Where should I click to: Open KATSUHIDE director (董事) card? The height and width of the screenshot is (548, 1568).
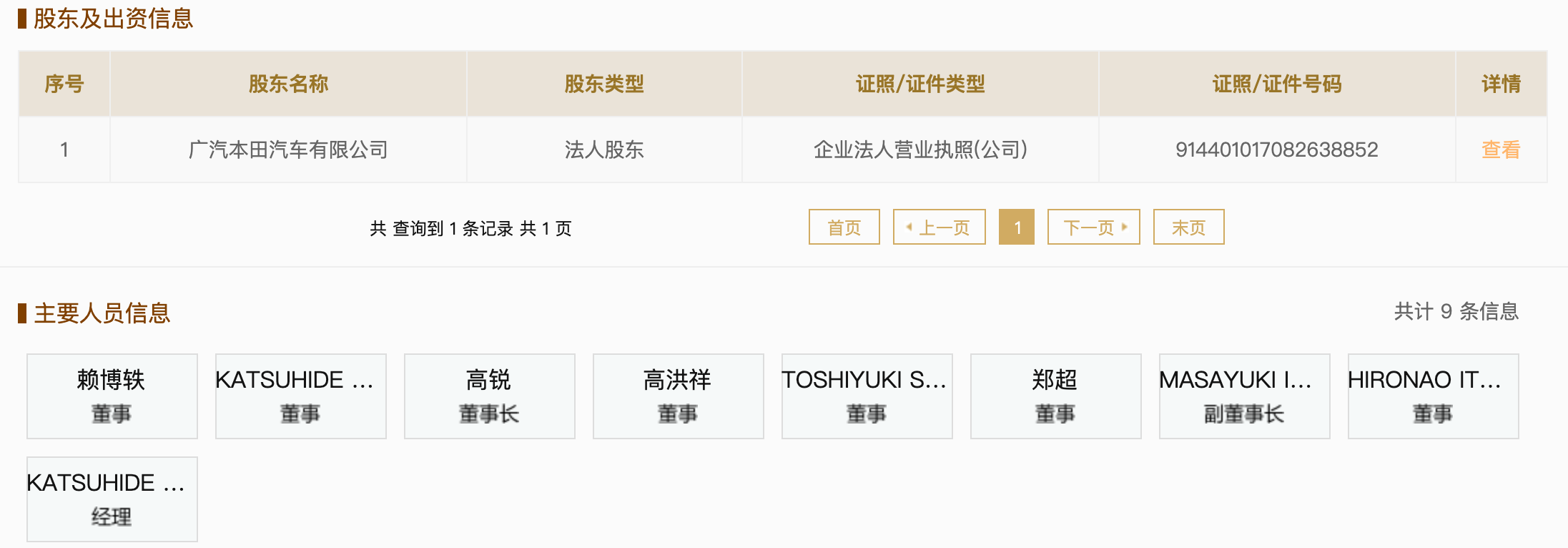tap(300, 396)
